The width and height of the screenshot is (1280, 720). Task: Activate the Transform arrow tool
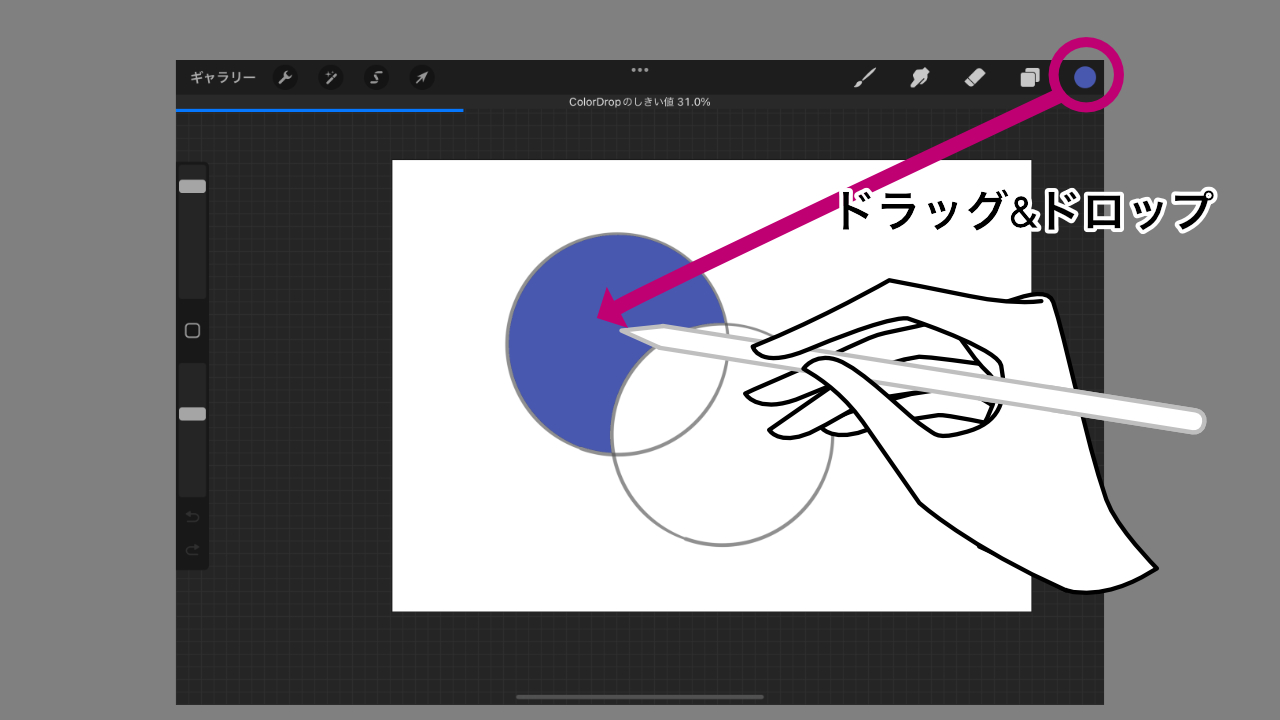(422, 78)
